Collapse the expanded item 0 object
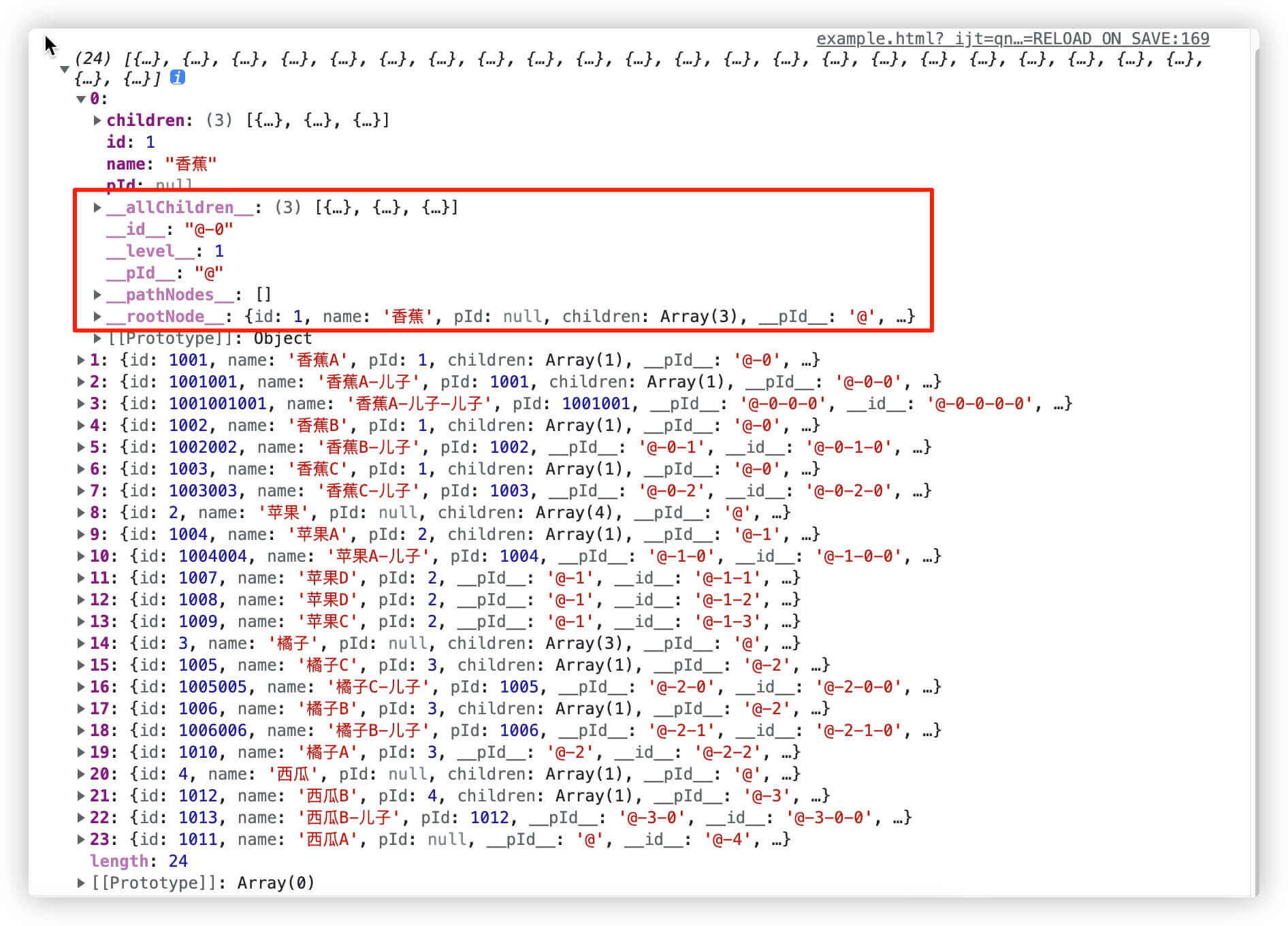 [81, 99]
